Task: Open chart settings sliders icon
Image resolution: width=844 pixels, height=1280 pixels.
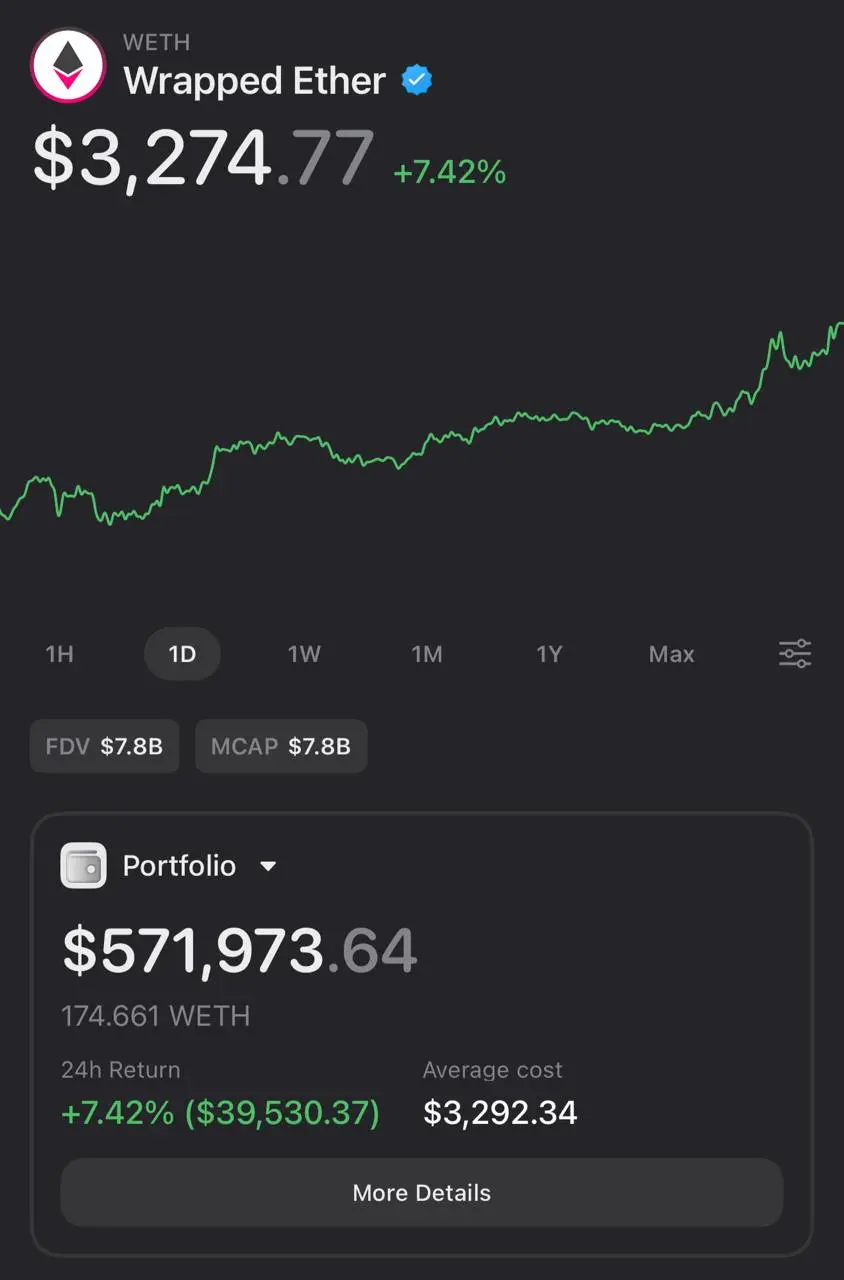Action: 795,654
